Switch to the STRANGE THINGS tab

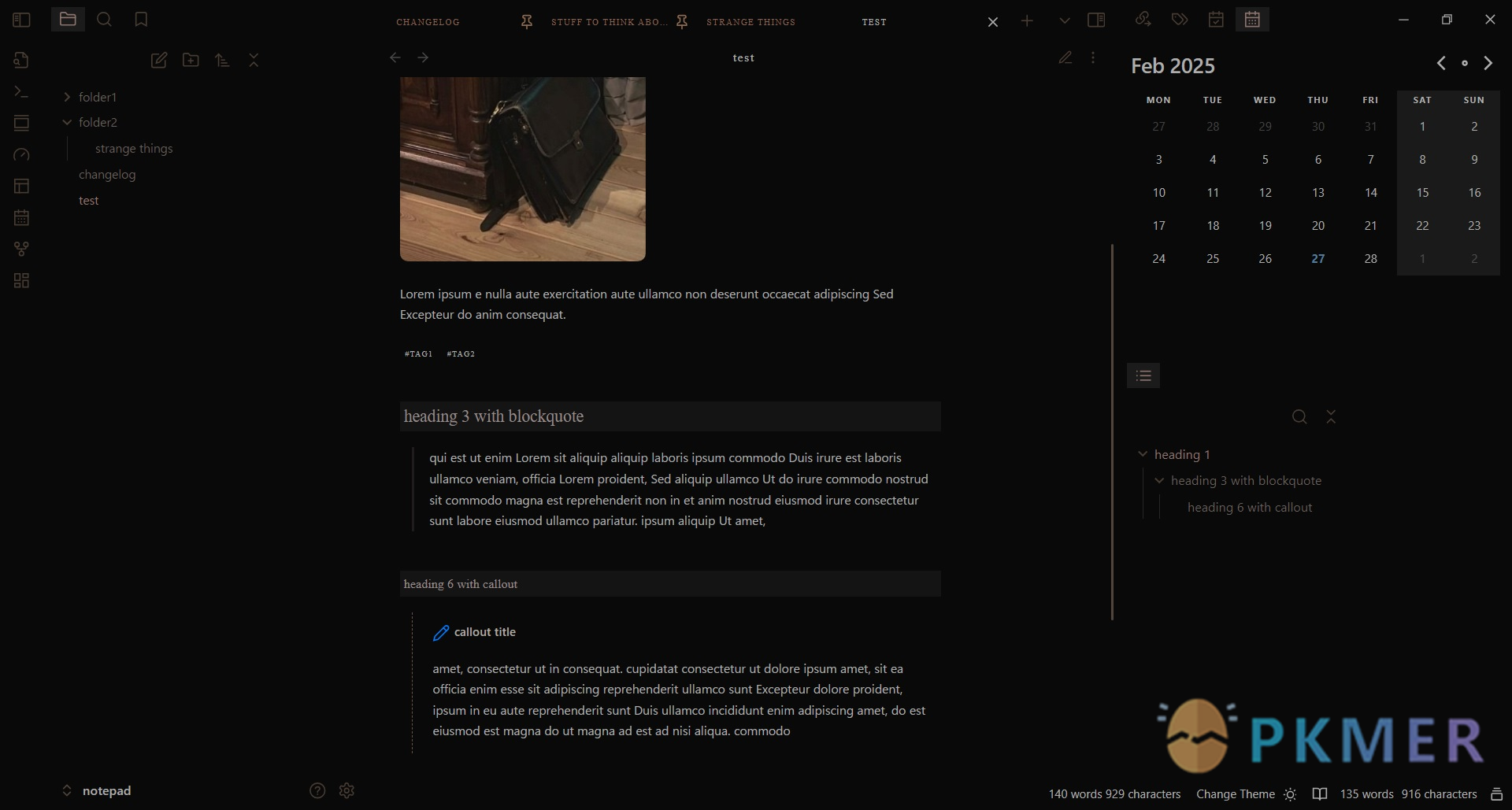750,21
